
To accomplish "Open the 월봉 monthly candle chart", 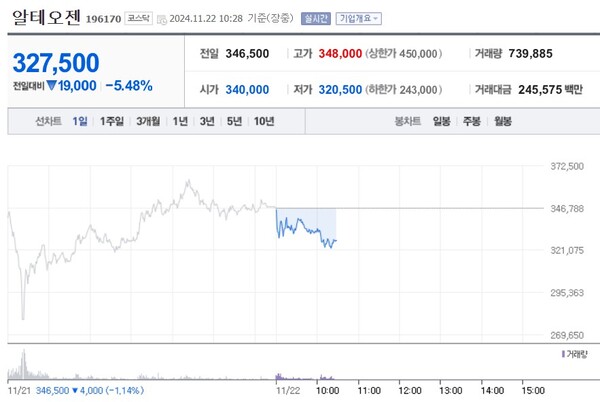I will 502,121.
